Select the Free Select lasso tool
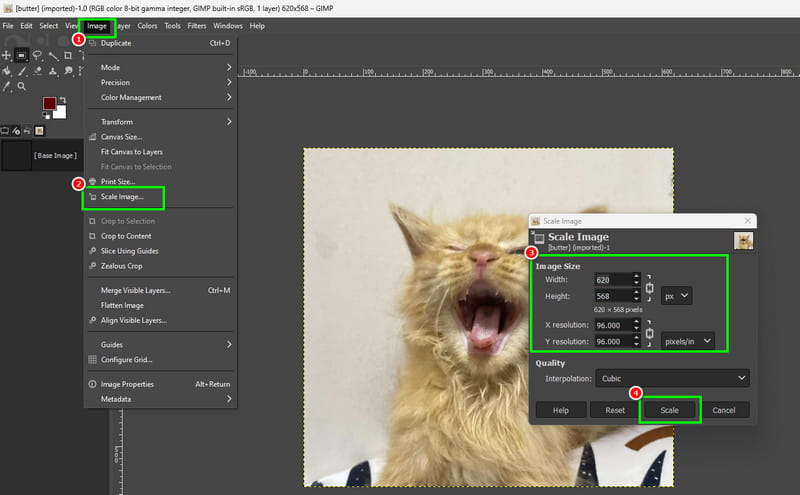This screenshot has width=800, height=495. coord(37,55)
